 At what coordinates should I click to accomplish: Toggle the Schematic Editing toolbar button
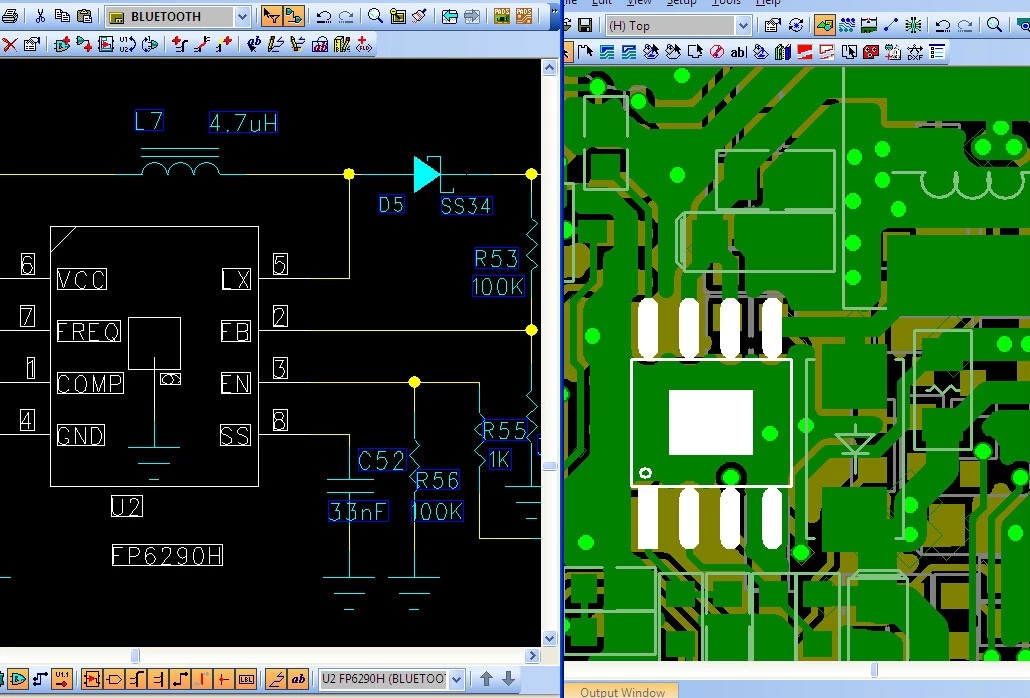[x=294, y=16]
